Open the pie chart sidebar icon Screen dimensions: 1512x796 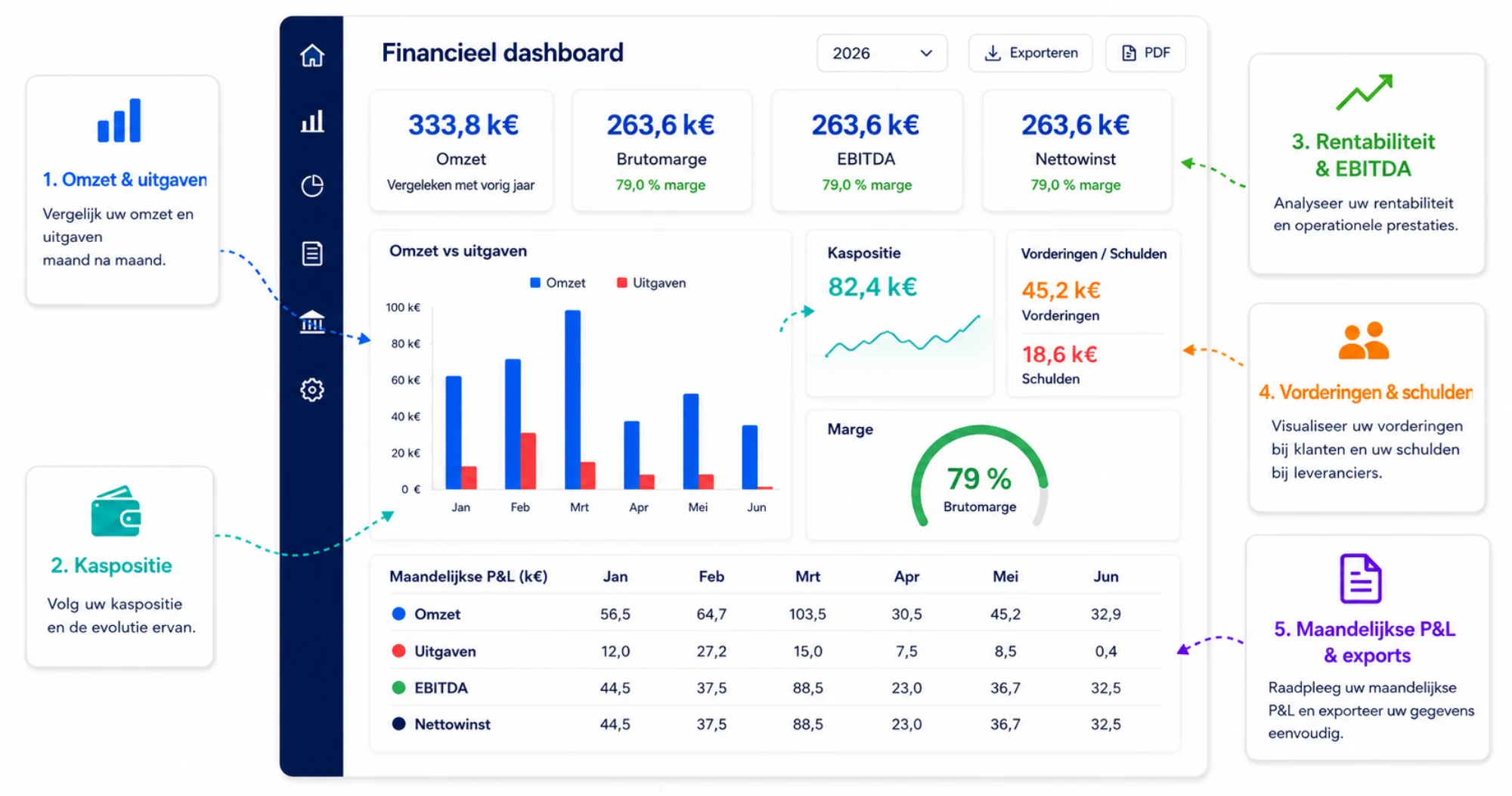click(312, 186)
